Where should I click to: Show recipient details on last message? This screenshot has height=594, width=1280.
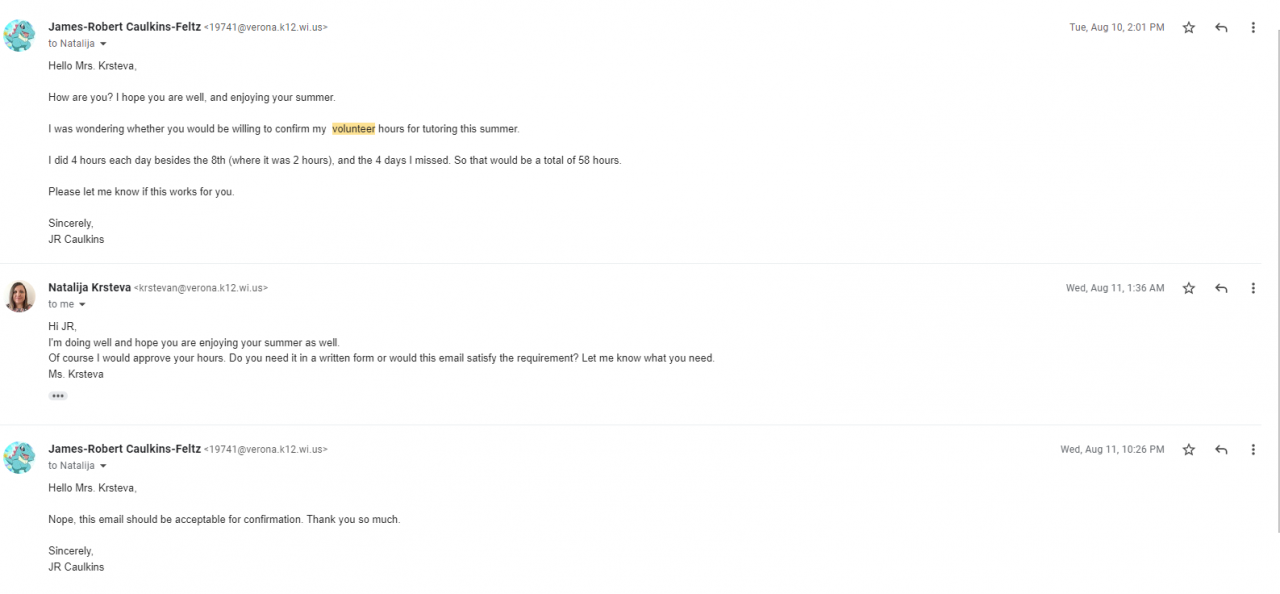pos(103,466)
